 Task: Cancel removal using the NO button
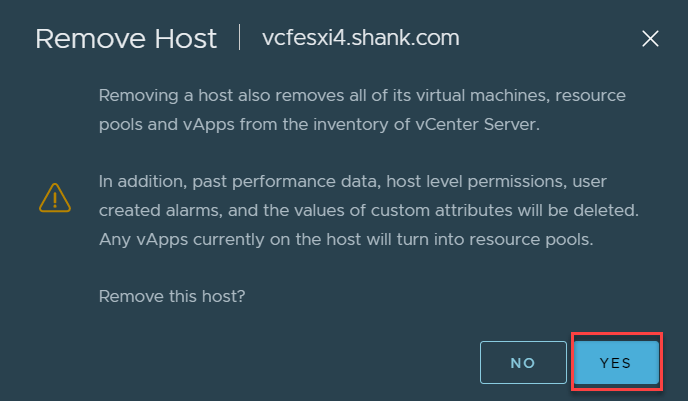(x=523, y=362)
